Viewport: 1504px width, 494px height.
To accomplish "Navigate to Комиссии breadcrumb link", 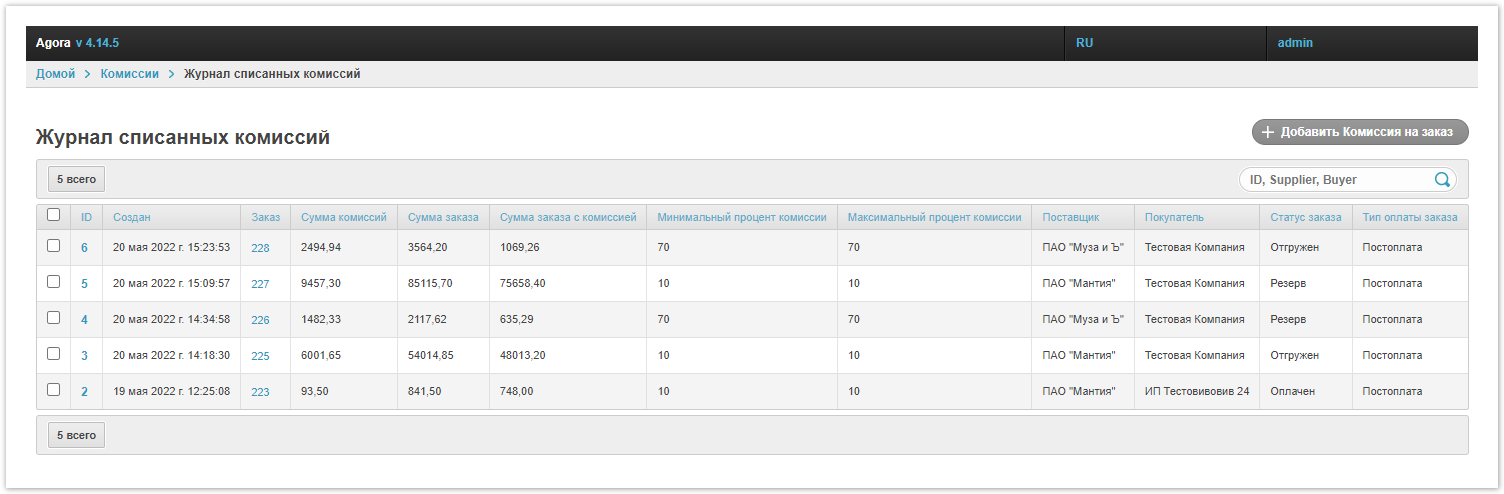I will point(129,74).
